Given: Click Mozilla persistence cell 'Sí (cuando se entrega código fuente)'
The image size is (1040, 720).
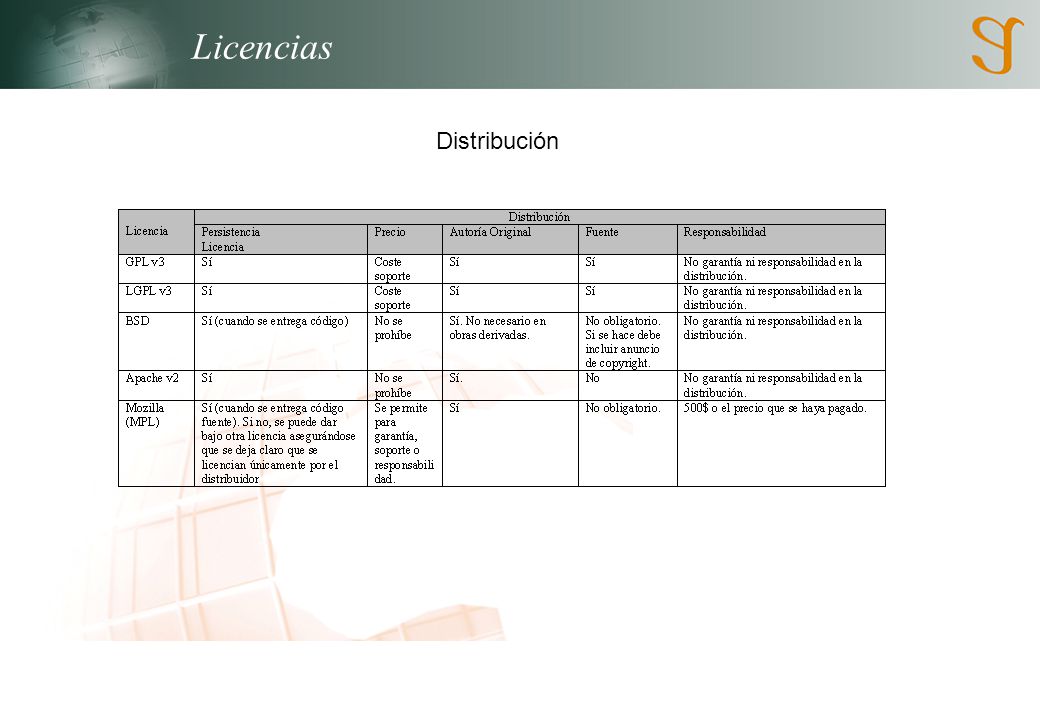Looking at the screenshot, I should coord(279,444).
